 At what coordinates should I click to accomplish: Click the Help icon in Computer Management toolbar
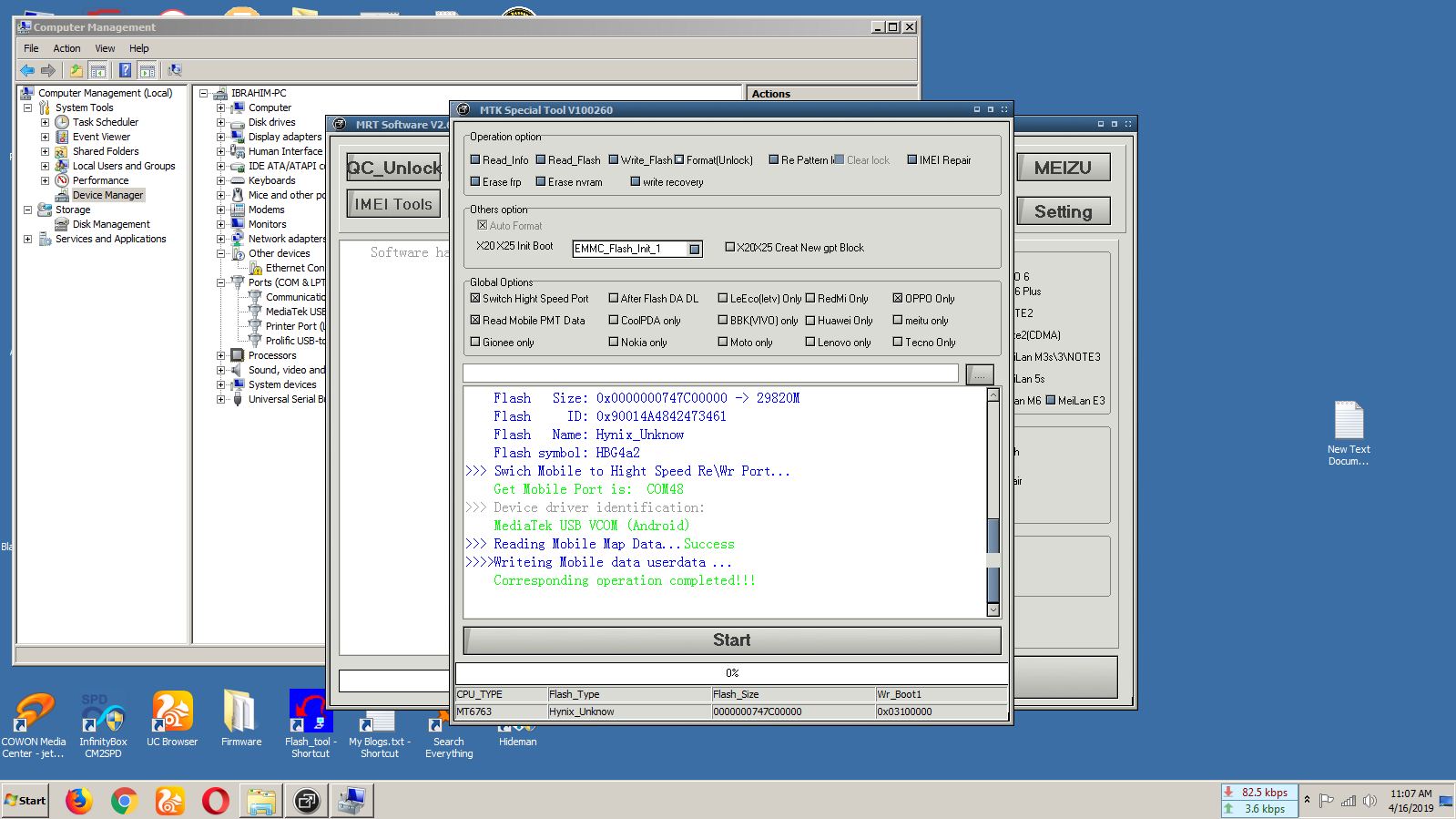(125, 70)
